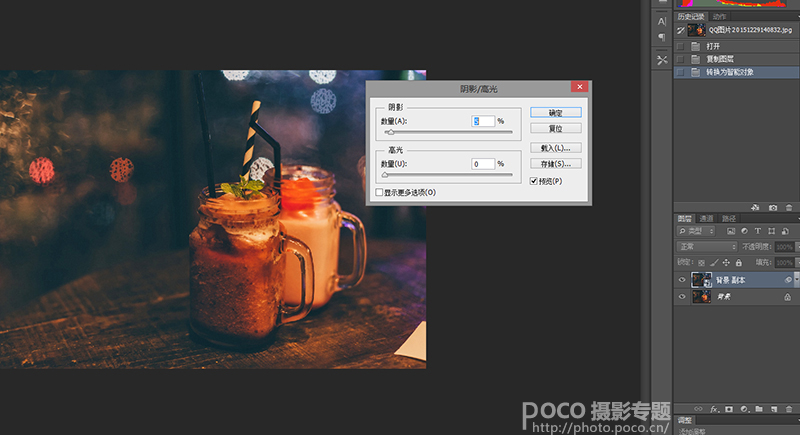Click the text layer filter icon (T)

pos(759,232)
